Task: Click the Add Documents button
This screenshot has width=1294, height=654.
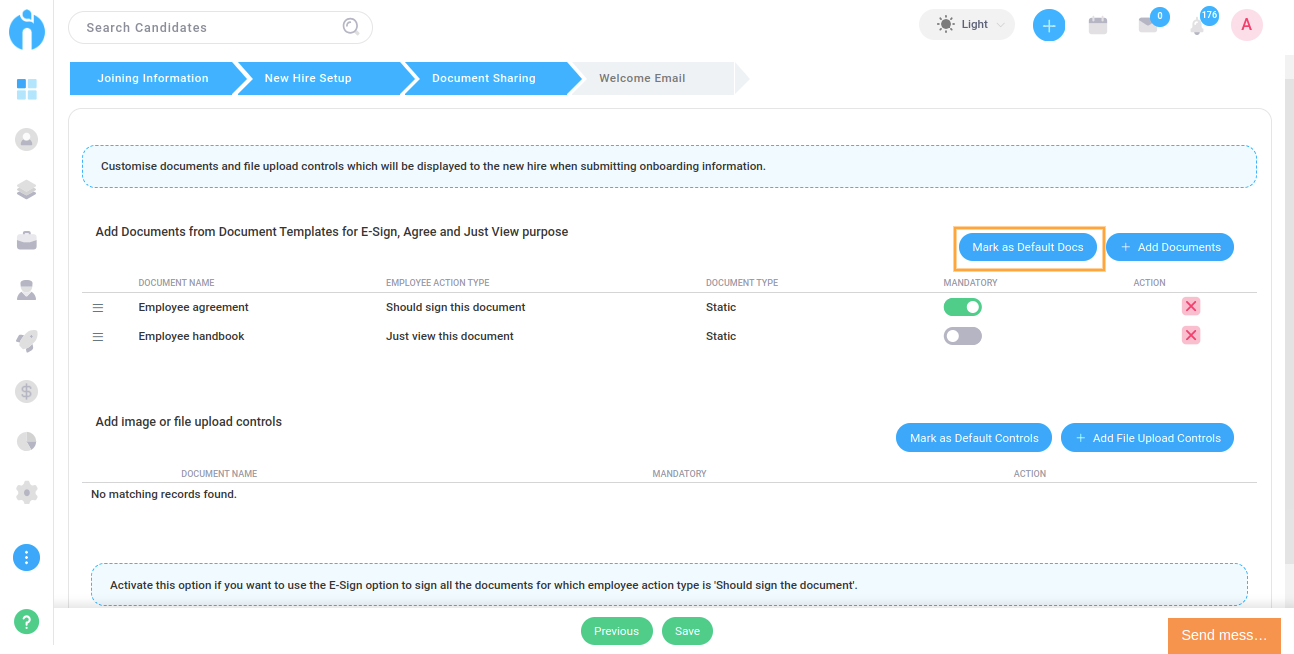Action: (x=1170, y=247)
